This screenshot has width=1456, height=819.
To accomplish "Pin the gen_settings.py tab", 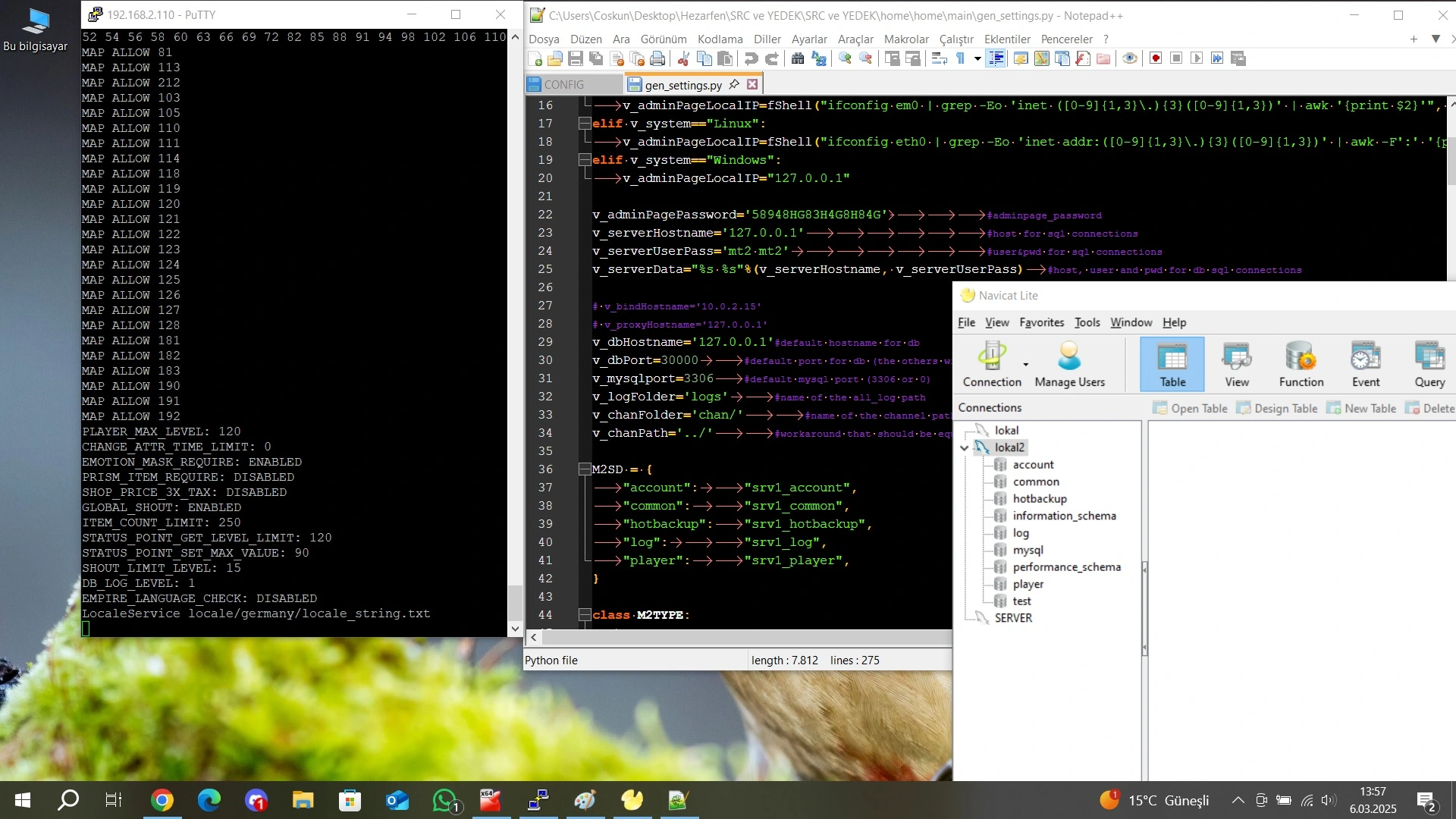I will 734,84.
